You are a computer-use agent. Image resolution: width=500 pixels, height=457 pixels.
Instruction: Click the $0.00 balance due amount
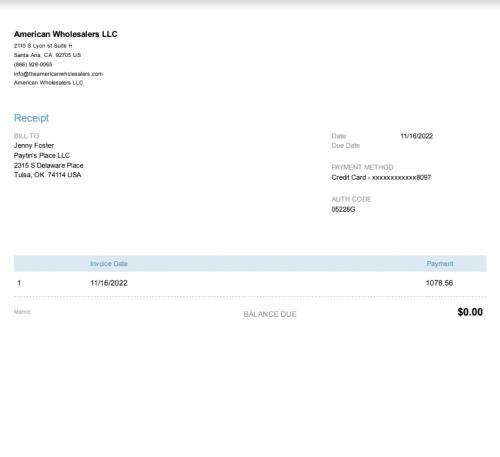470,312
